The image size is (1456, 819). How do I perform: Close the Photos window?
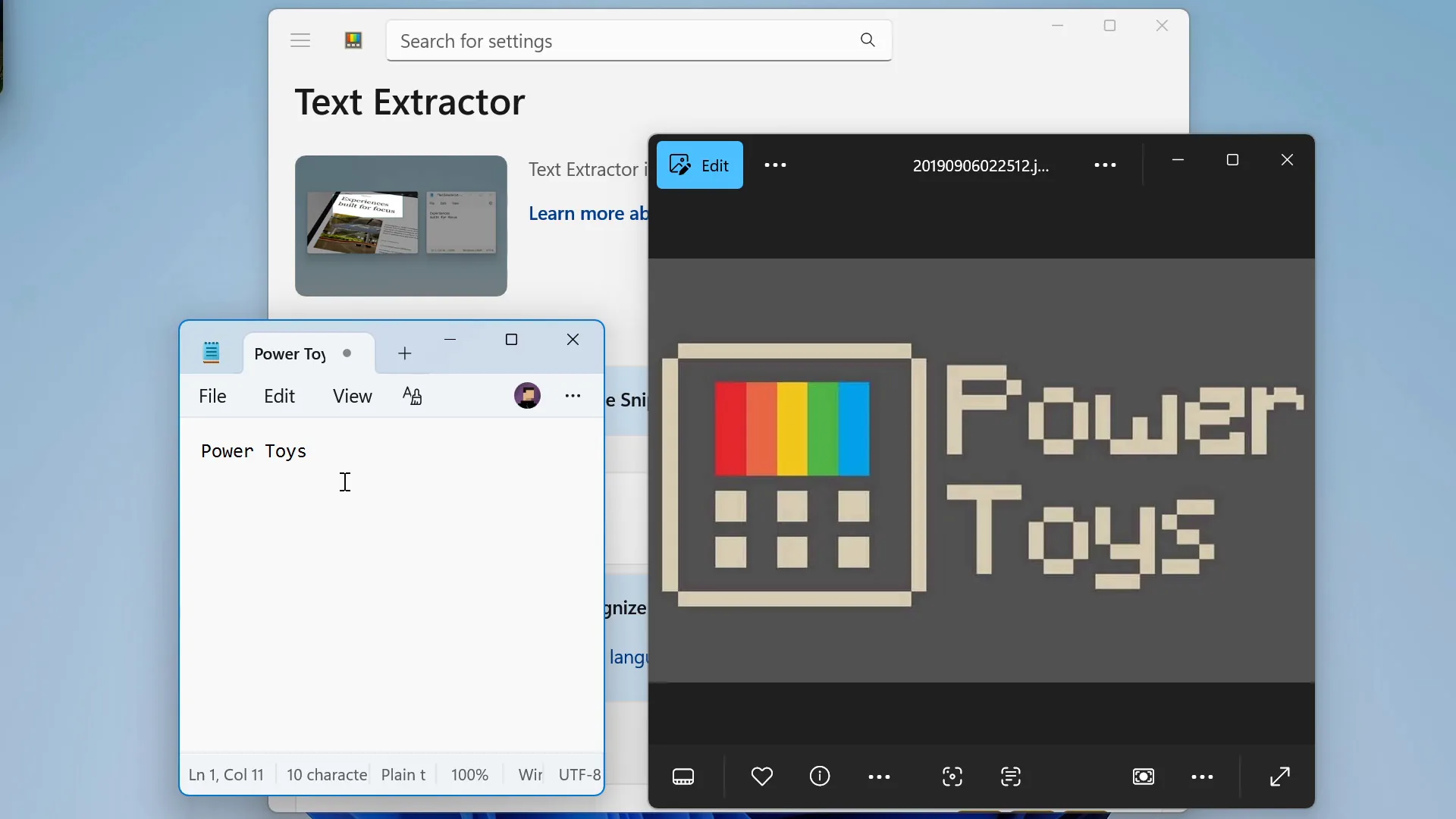point(1288,160)
